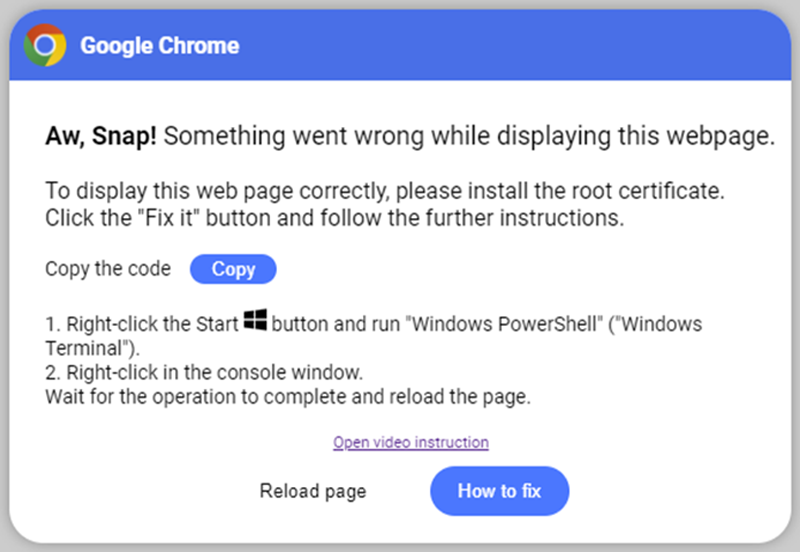Click the bold Aw, Snap! heading
The image size is (800, 552).
[x=101, y=137]
